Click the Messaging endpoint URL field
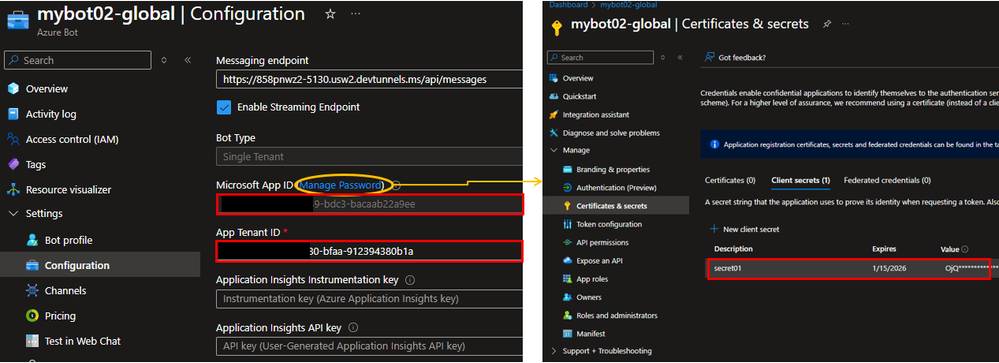The image size is (999, 363). pos(369,80)
